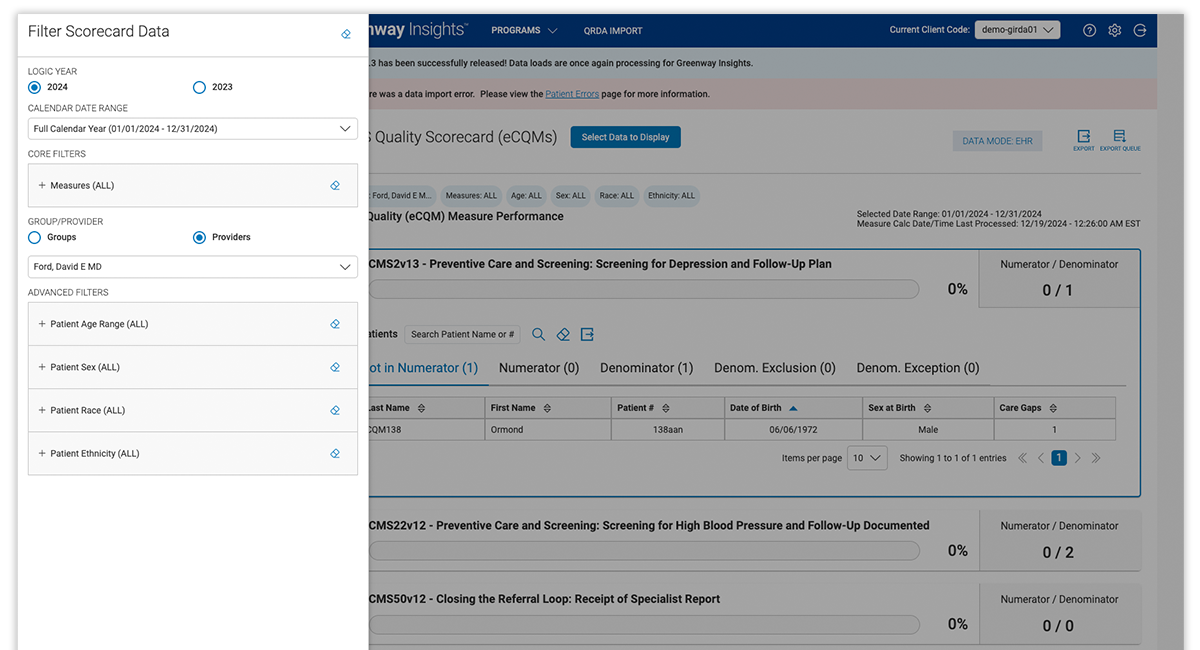
Task: Open the Calendar Date Range dropdown
Action: (193, 129)
